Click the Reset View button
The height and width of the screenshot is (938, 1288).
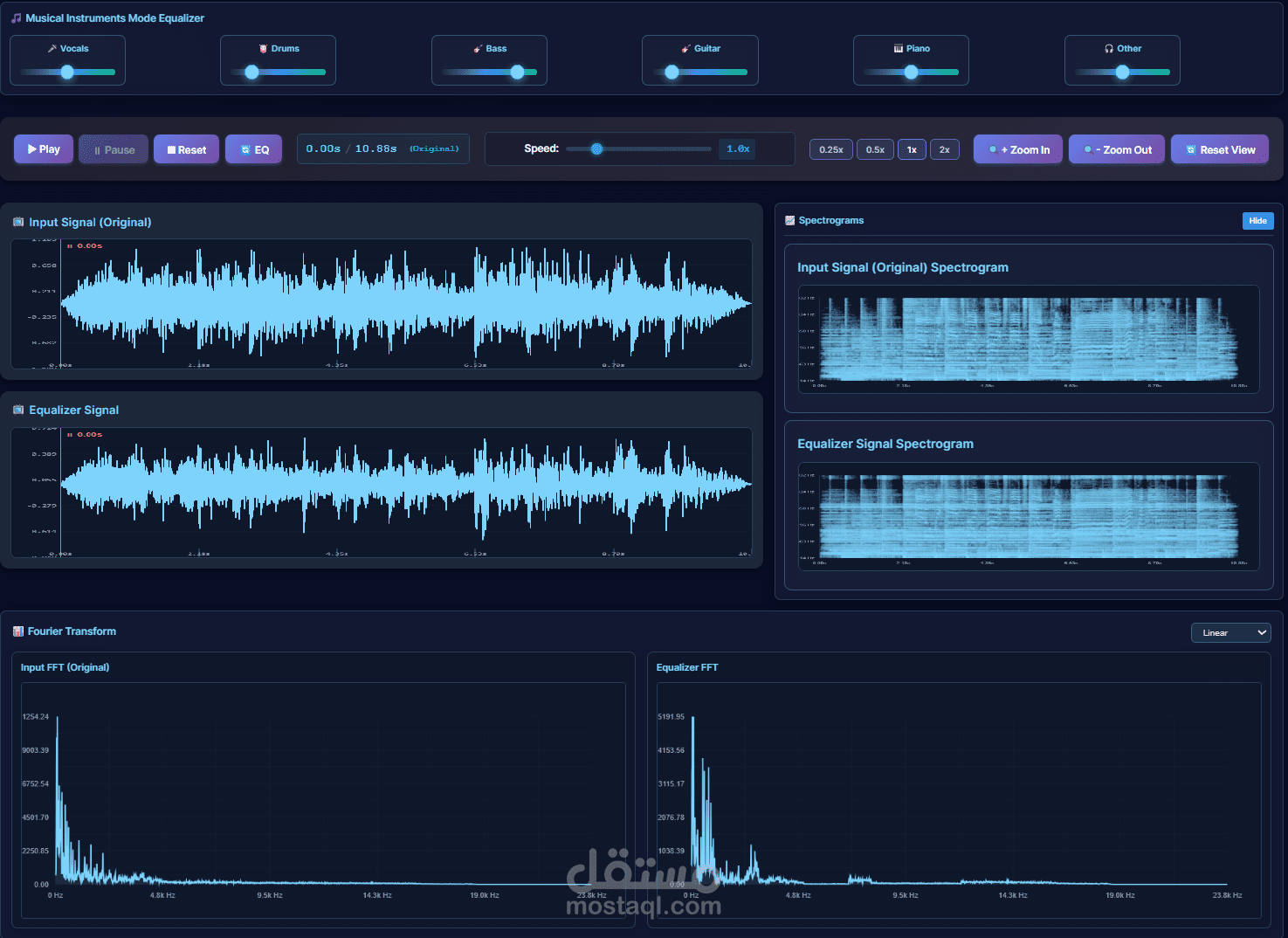1220,148
